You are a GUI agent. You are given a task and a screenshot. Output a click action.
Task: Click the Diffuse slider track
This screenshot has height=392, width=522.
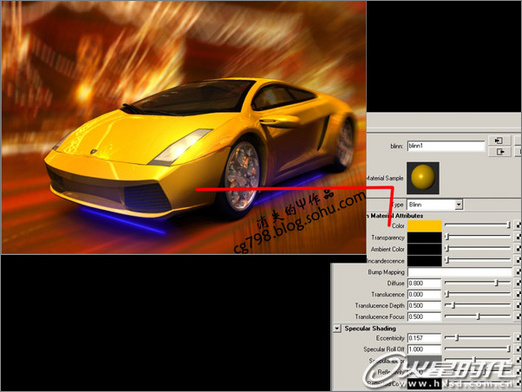tap(477, 283)
